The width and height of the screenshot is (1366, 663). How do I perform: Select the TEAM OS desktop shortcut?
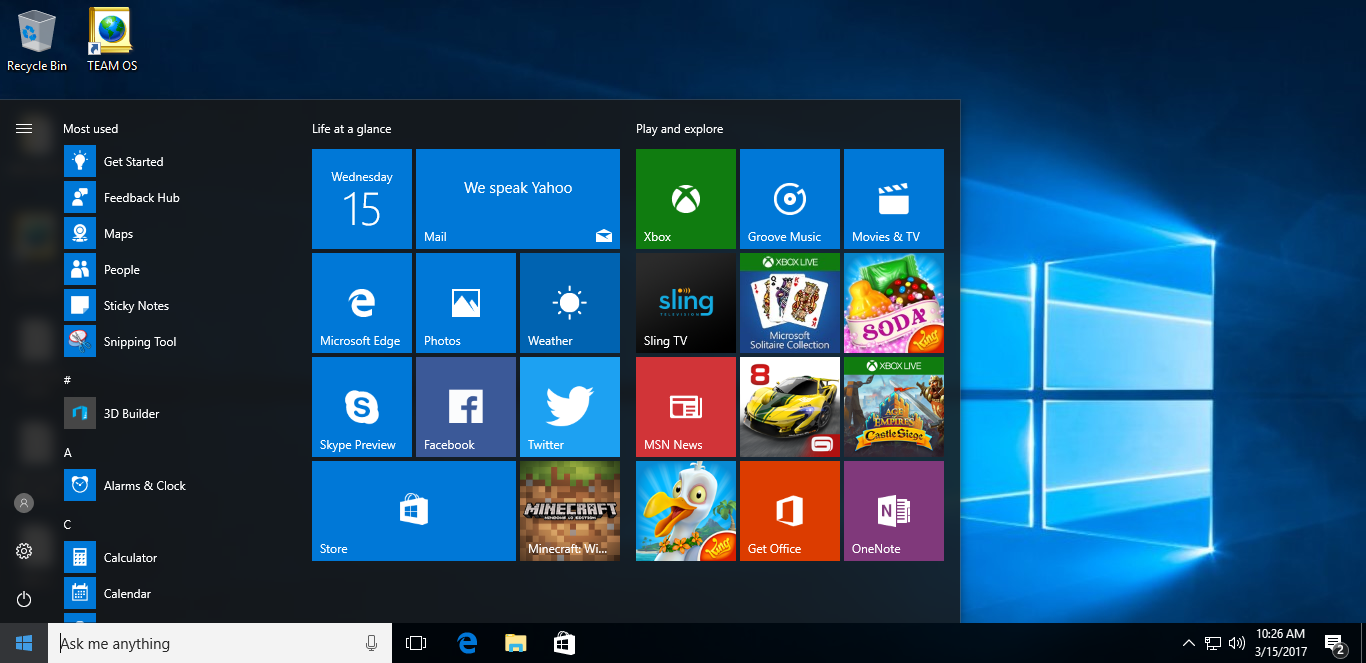(x=112, y=41)
